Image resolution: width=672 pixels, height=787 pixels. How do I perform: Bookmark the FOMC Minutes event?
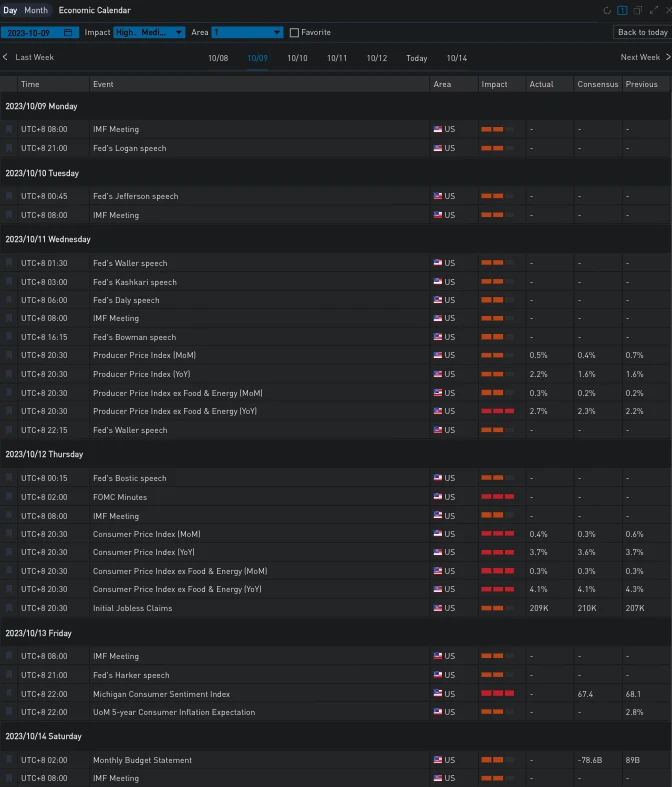point(9,497)
